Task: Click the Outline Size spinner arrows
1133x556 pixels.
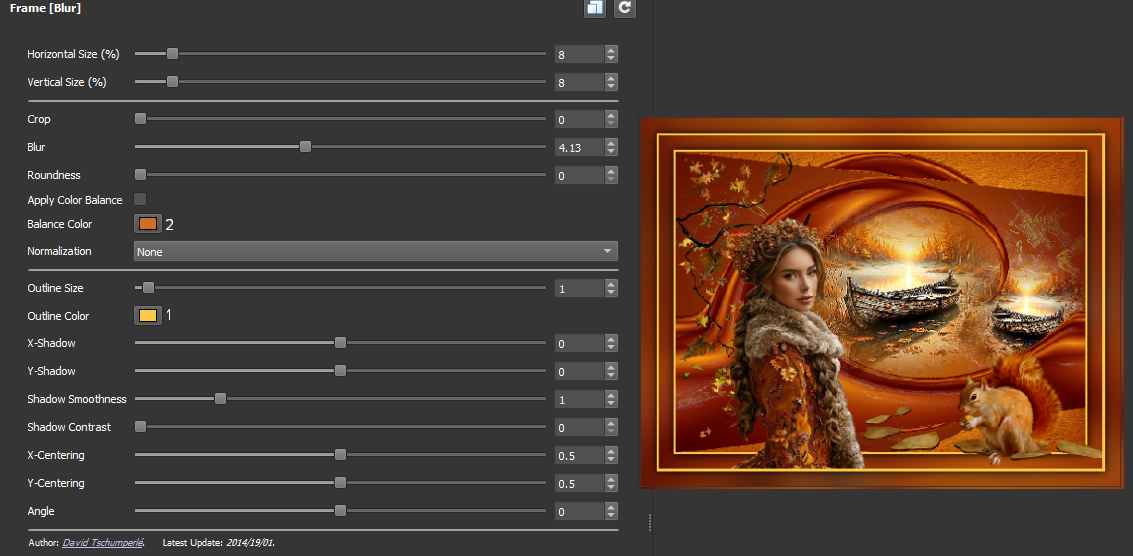Action: (x=611, y=288)
